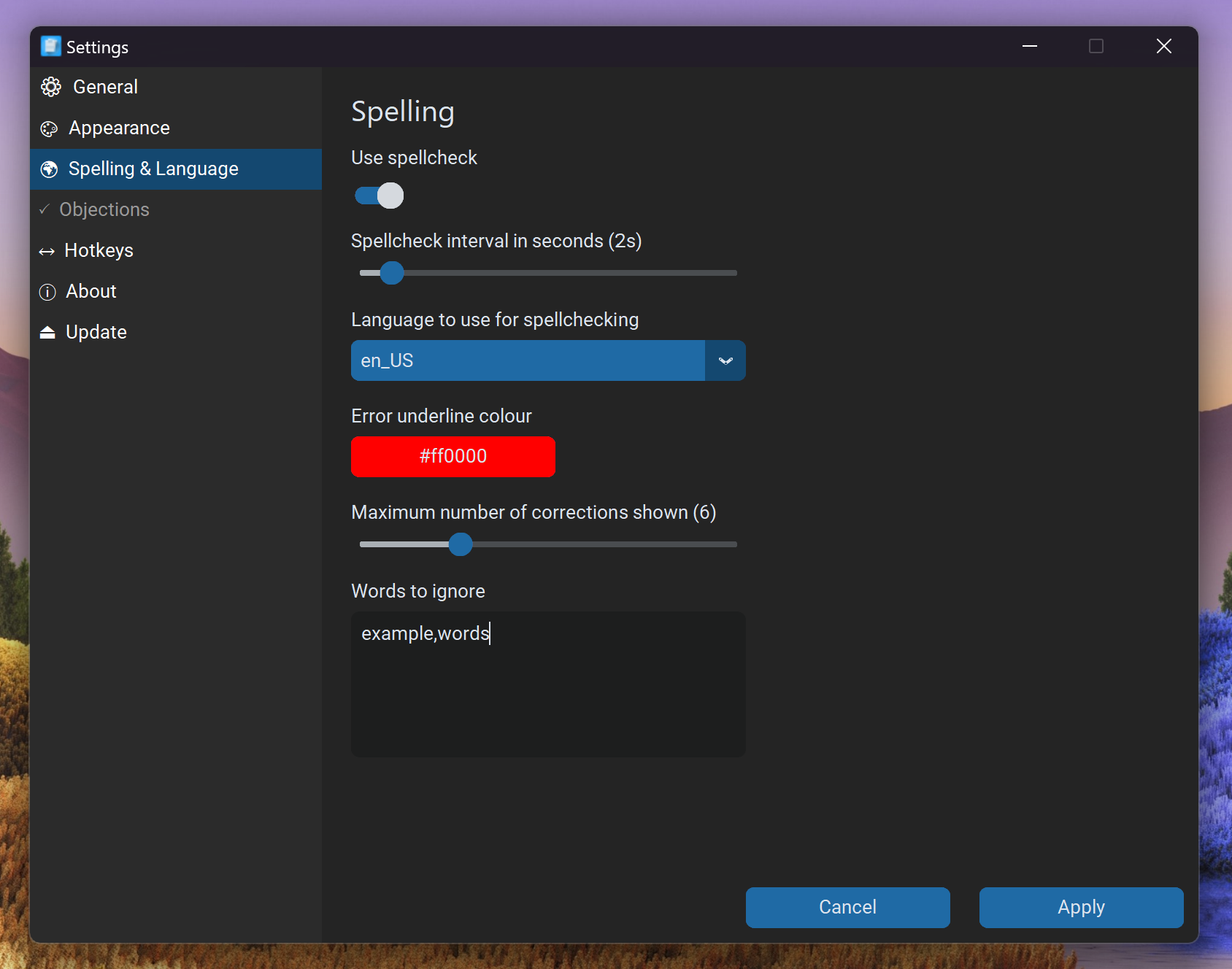This screenshot has height=969, width=1232.
Task: Click the maximum corrections slider handle
Action: point(461,544)
